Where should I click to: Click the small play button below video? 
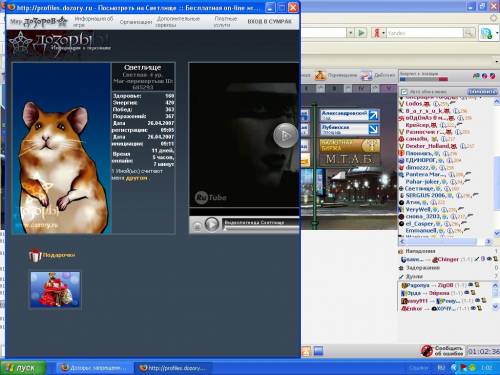point(212,224)
